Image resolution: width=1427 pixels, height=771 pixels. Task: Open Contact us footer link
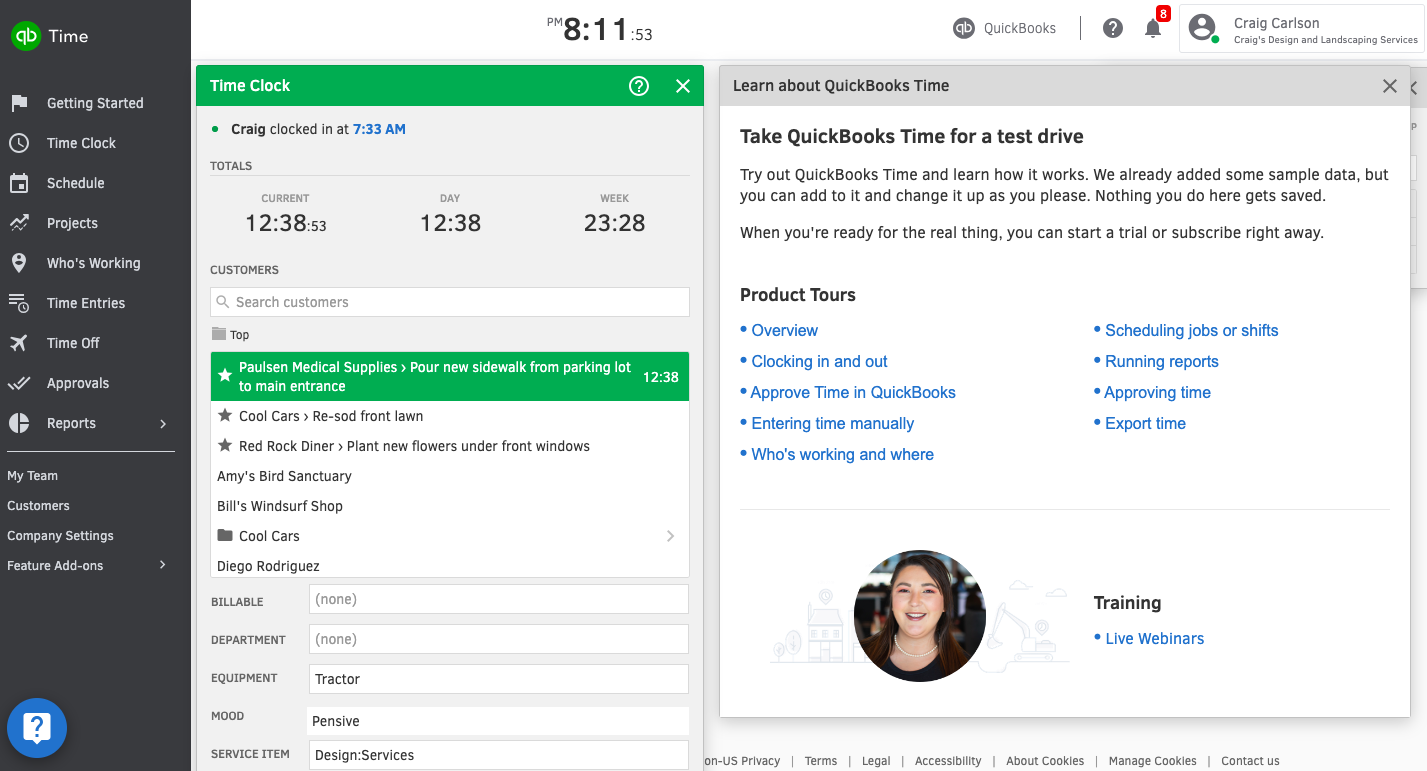tap(1250, 761)
